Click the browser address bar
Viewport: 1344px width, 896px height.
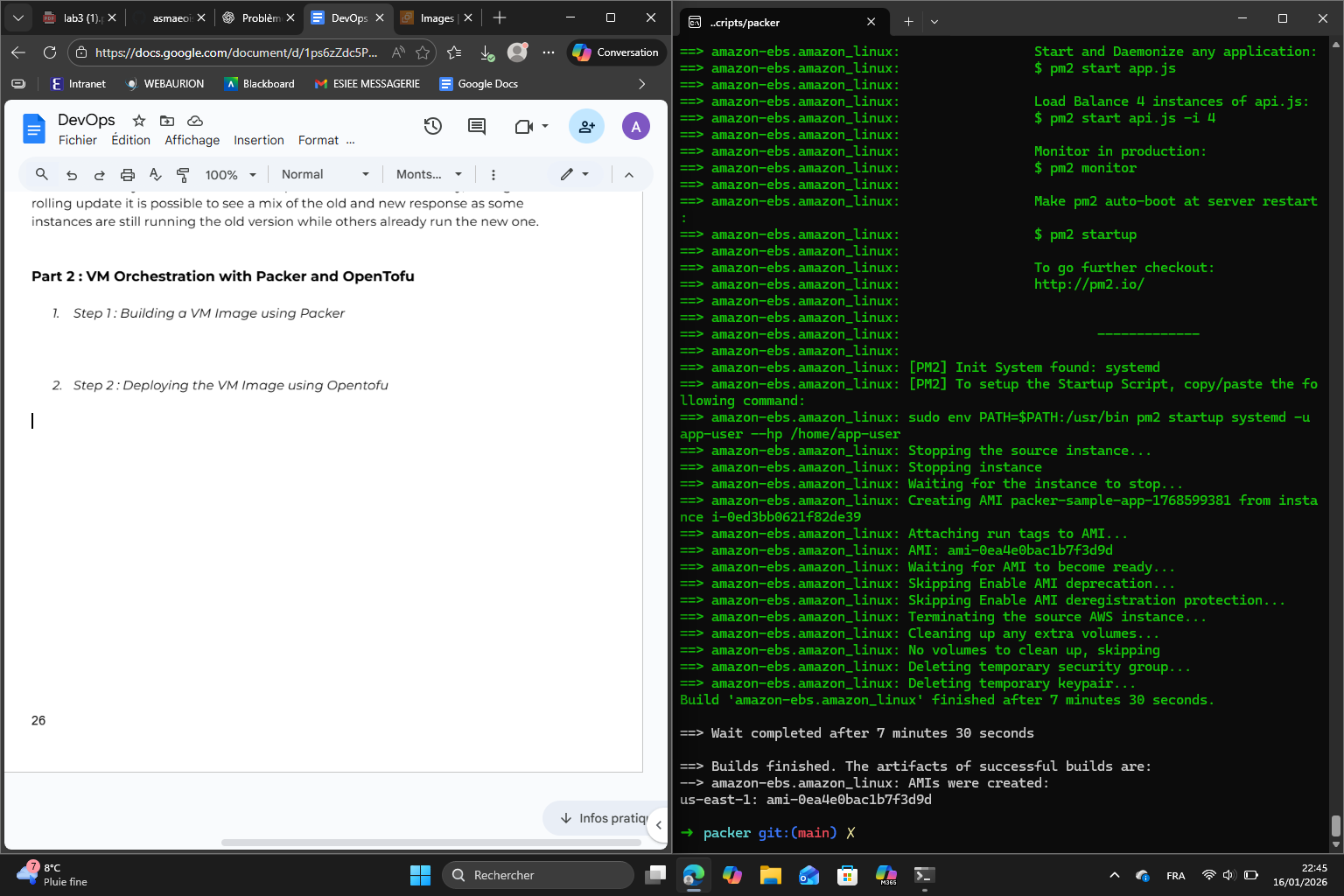[x=227, y=52]
